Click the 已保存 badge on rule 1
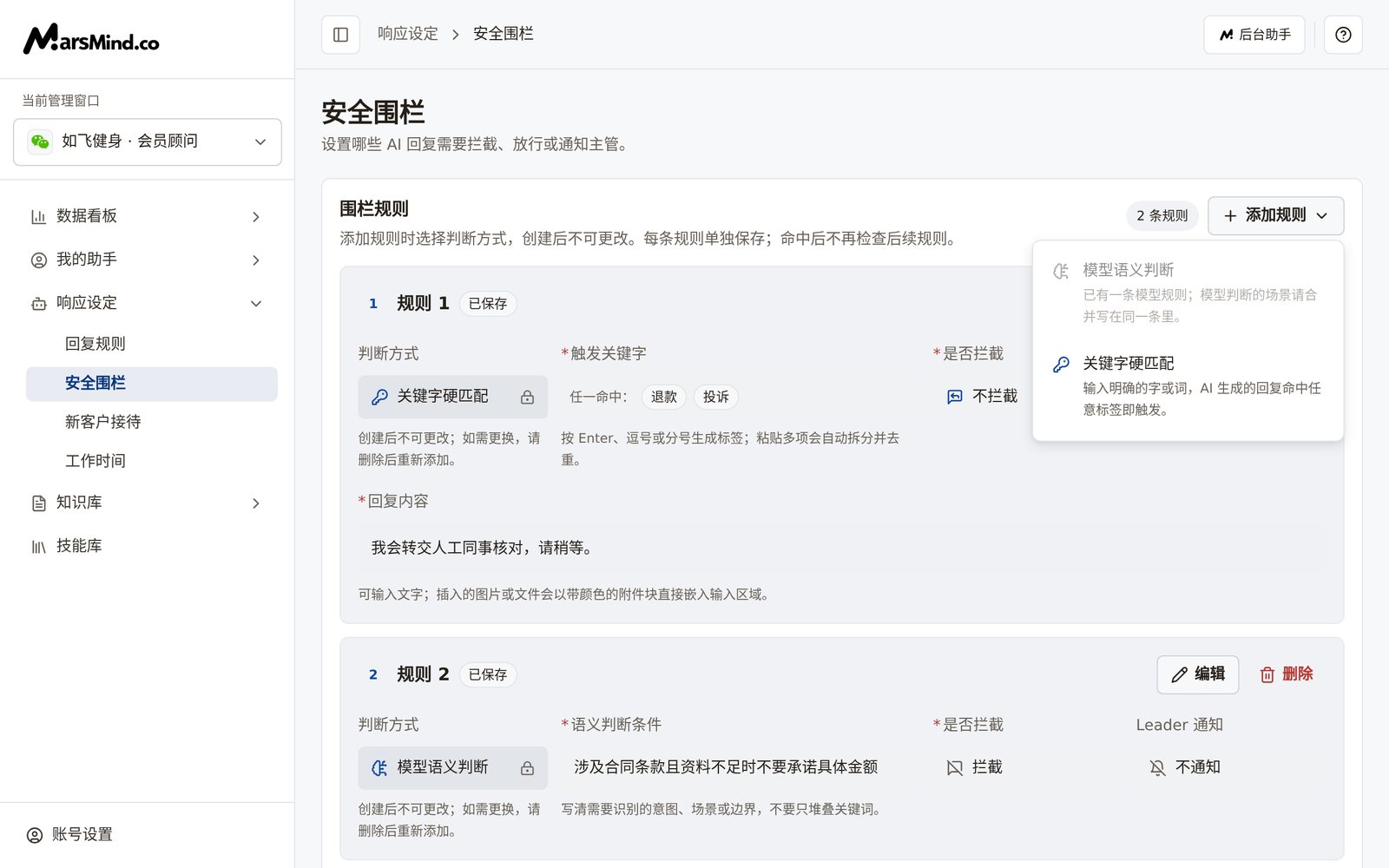 pos(488,304)
